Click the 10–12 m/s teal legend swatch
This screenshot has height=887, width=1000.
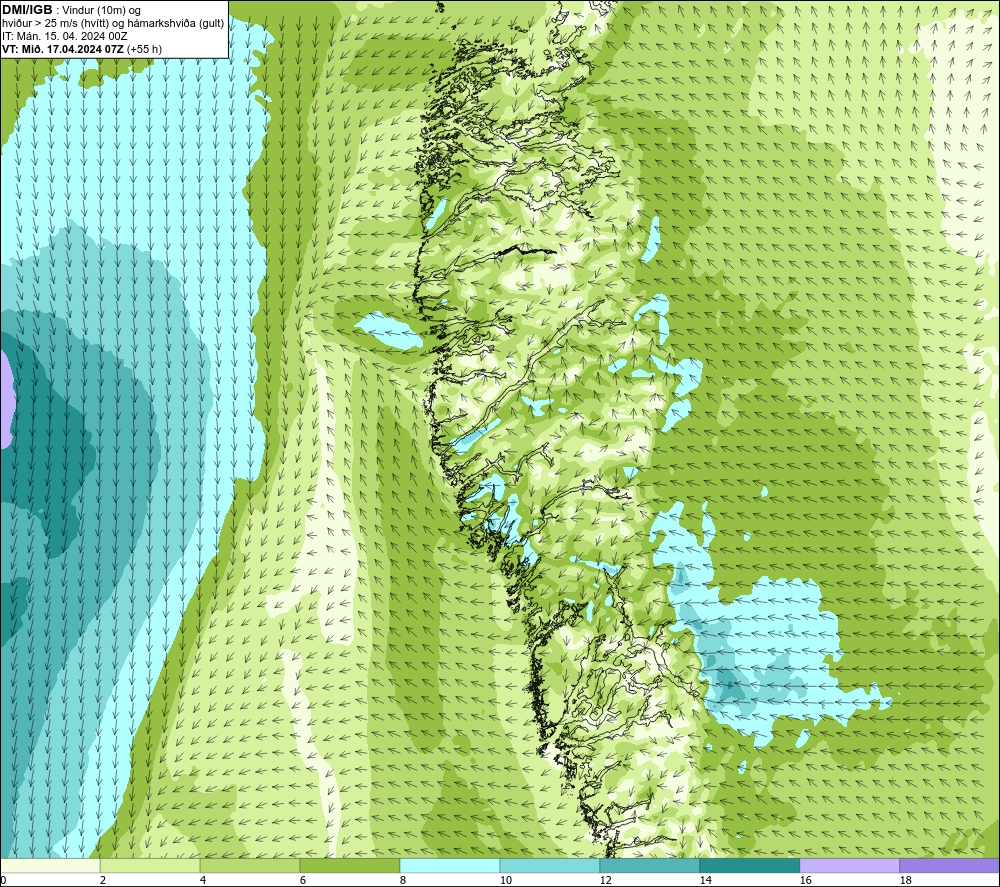click(x=549, y=865)
